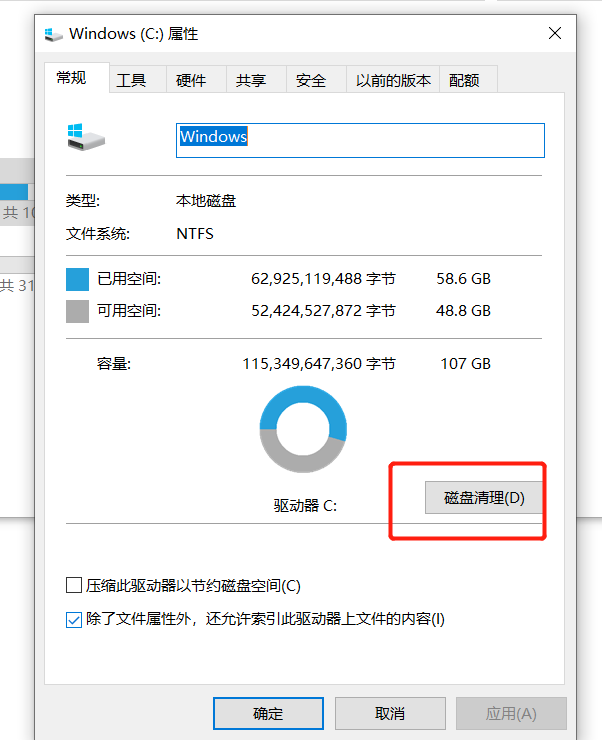
Task: Uncheck the file content indexing option
Action: pyautogui.click(x=74, y=619)
